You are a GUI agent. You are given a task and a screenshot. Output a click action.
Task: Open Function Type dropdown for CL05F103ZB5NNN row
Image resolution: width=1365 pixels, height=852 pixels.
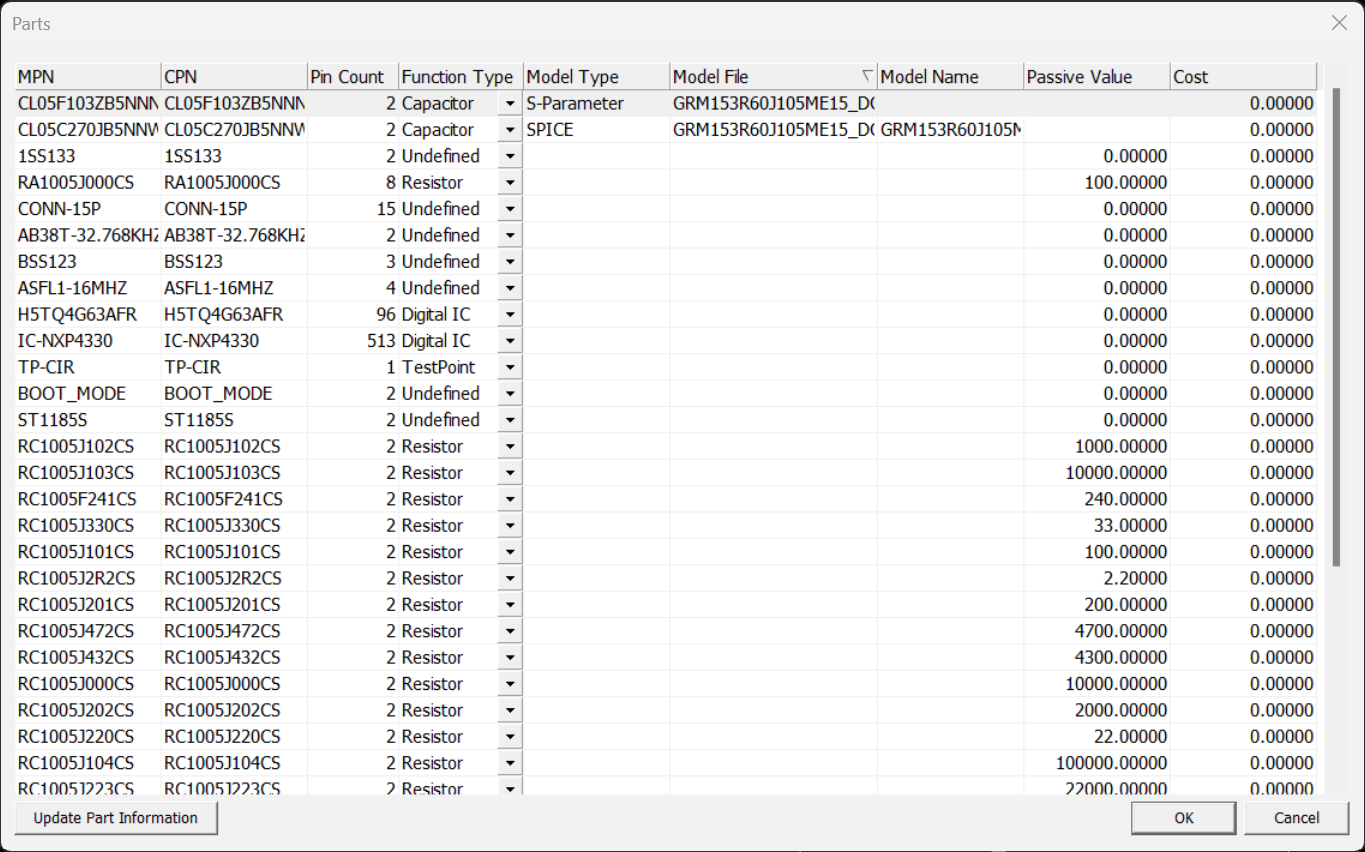pos(510,104)
